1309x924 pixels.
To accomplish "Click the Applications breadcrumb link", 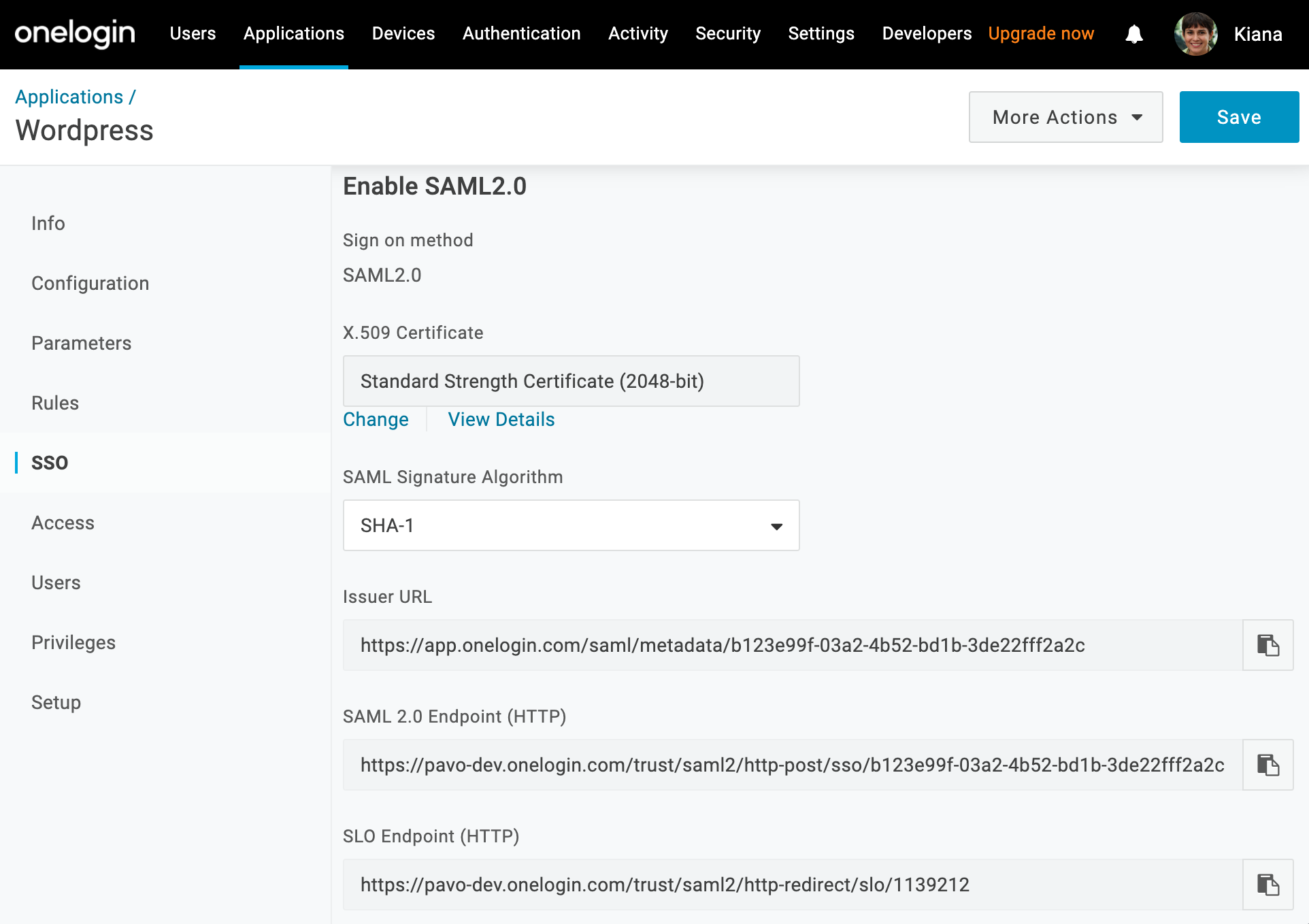I will [x=69, y=97].
